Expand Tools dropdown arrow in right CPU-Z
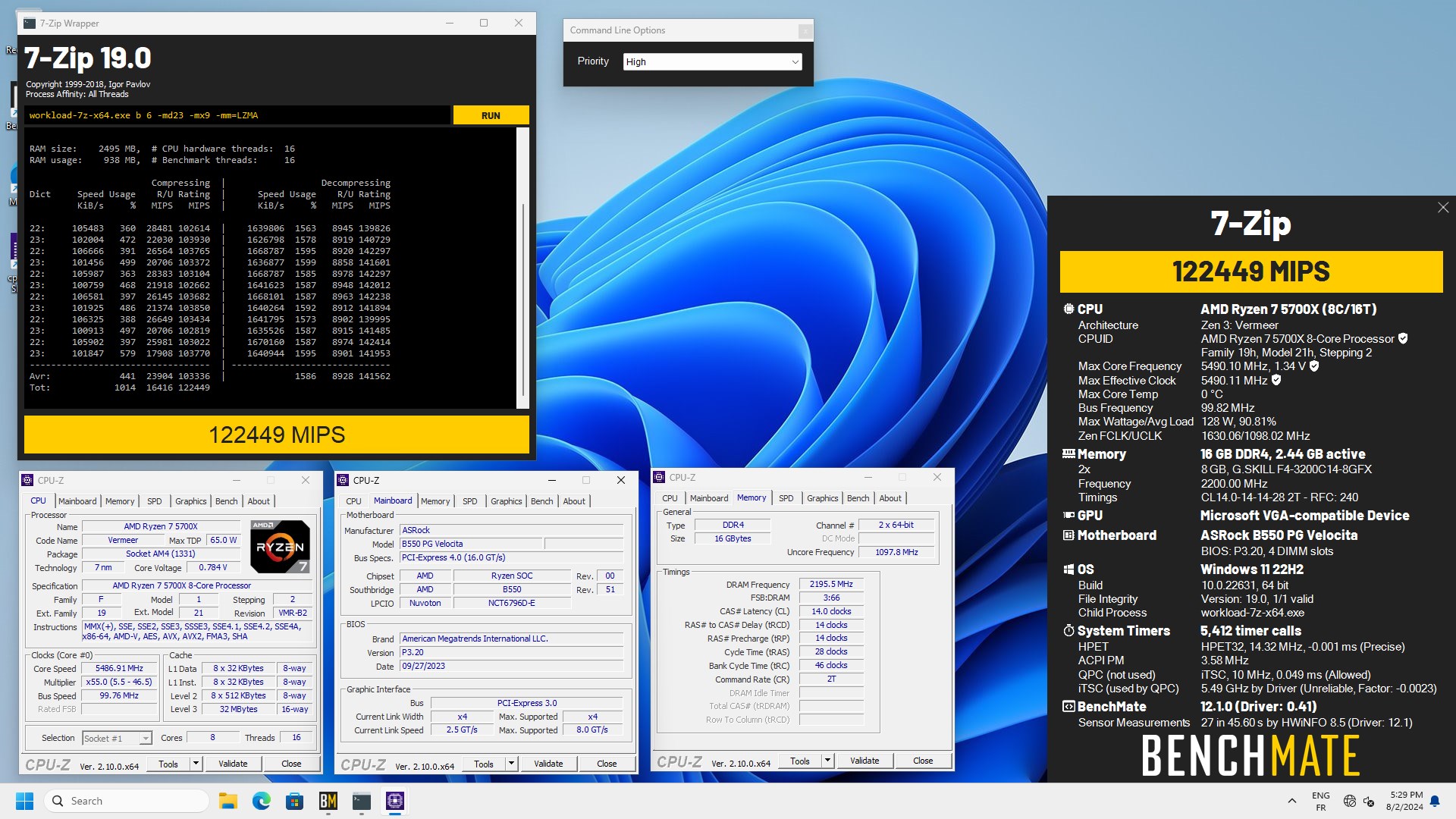The height and width of the screenshot is (819, 1456). [x=827, y=761]
